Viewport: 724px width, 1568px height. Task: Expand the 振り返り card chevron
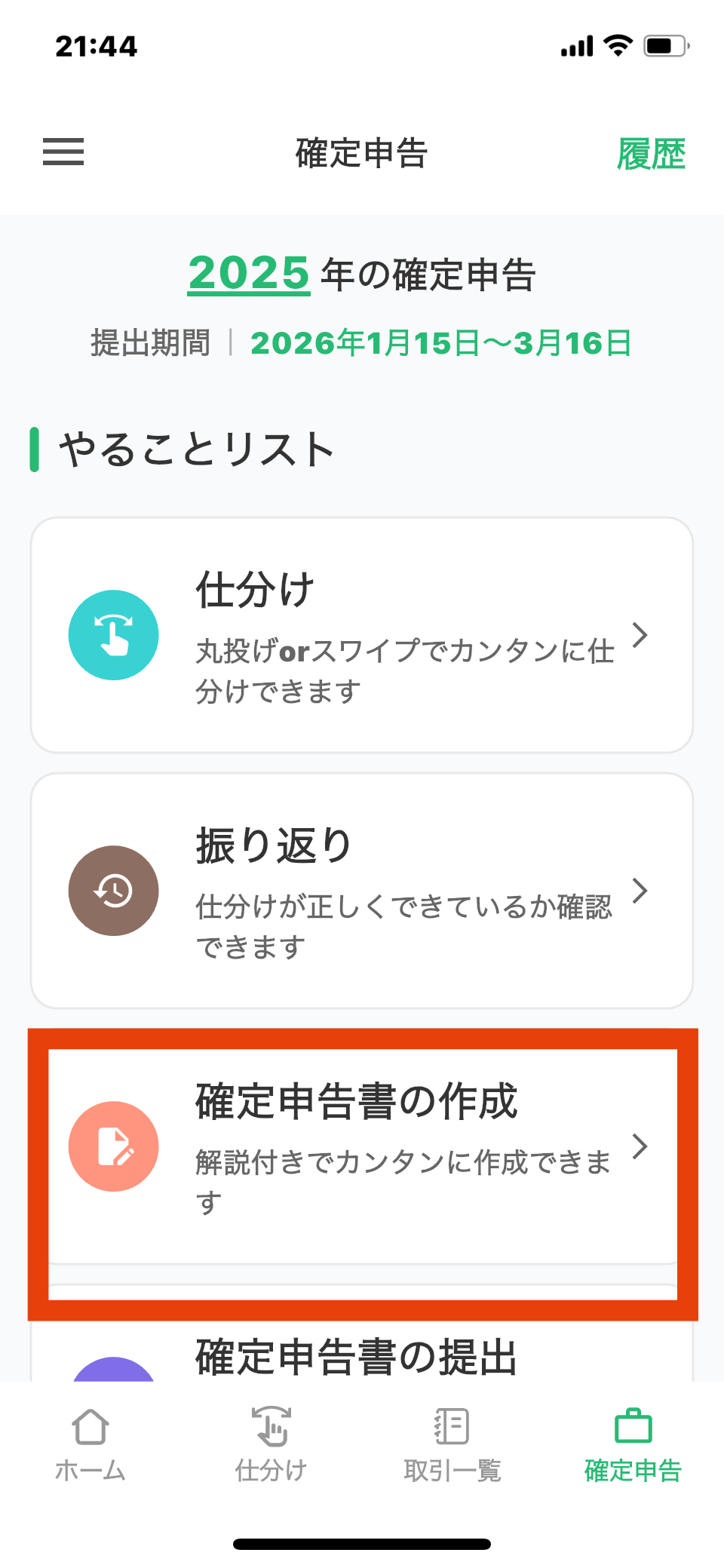640,891
